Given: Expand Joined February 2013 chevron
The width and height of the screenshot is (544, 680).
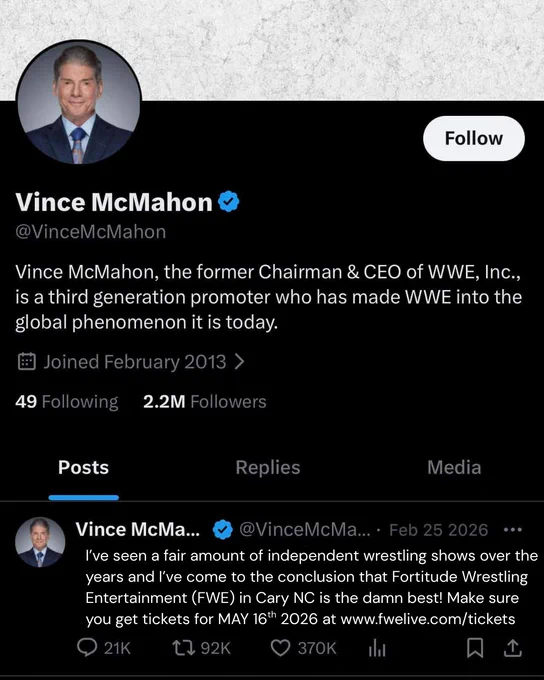Looking at the screenshot, I should coord(239,361).
